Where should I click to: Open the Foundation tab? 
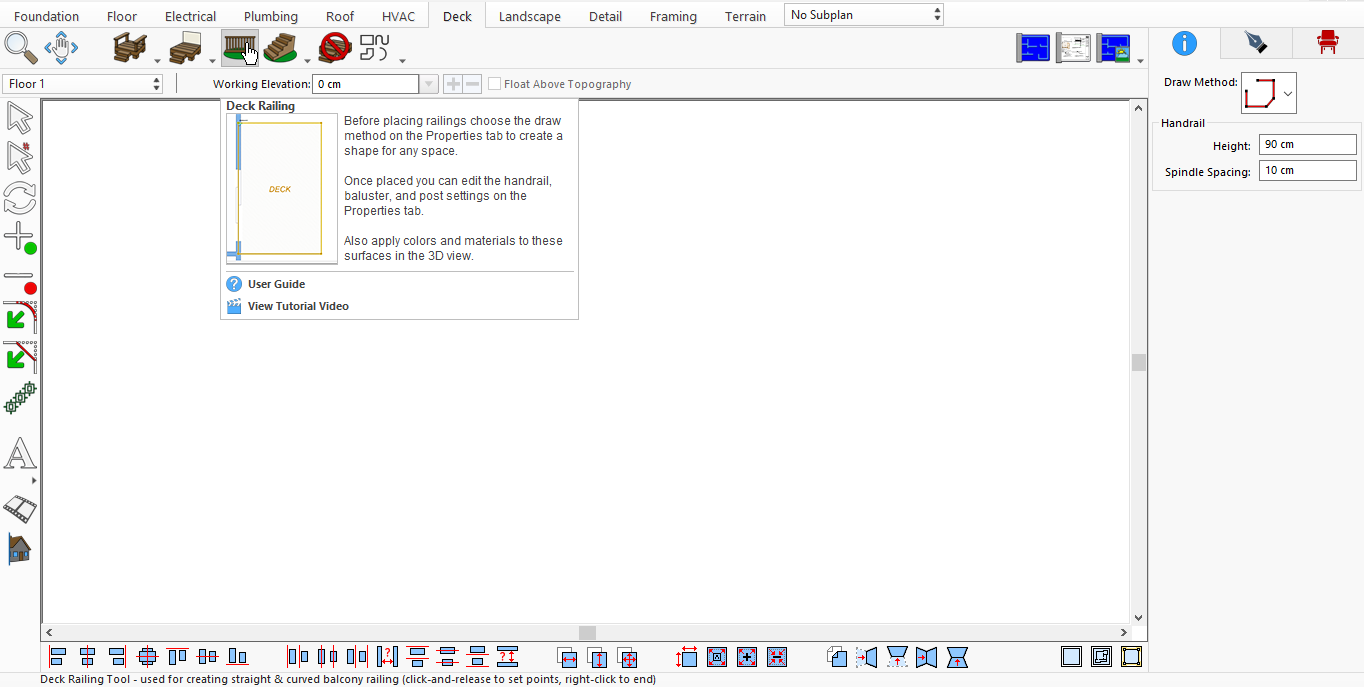[x=47, y=16]
